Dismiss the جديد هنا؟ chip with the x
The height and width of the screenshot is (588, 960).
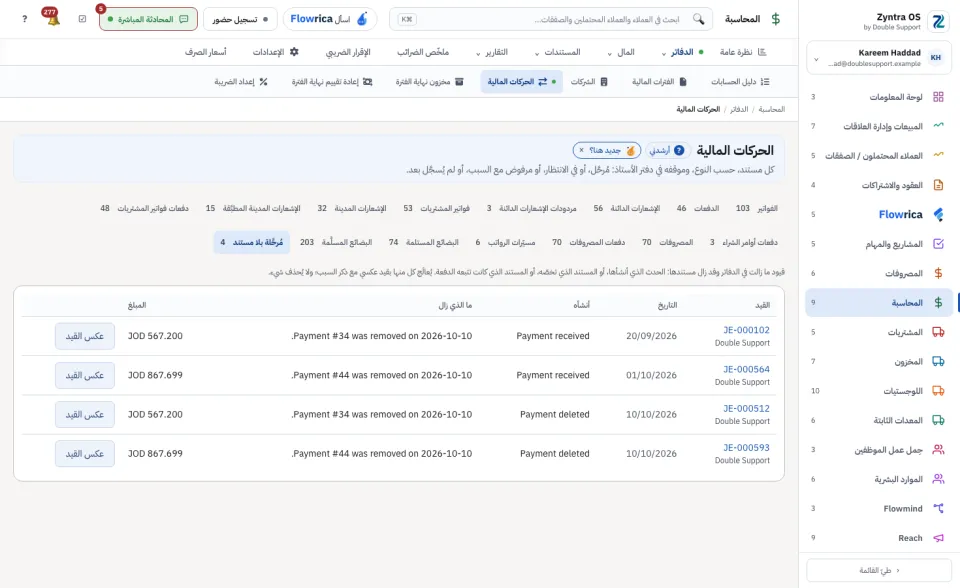click(581, 150)
